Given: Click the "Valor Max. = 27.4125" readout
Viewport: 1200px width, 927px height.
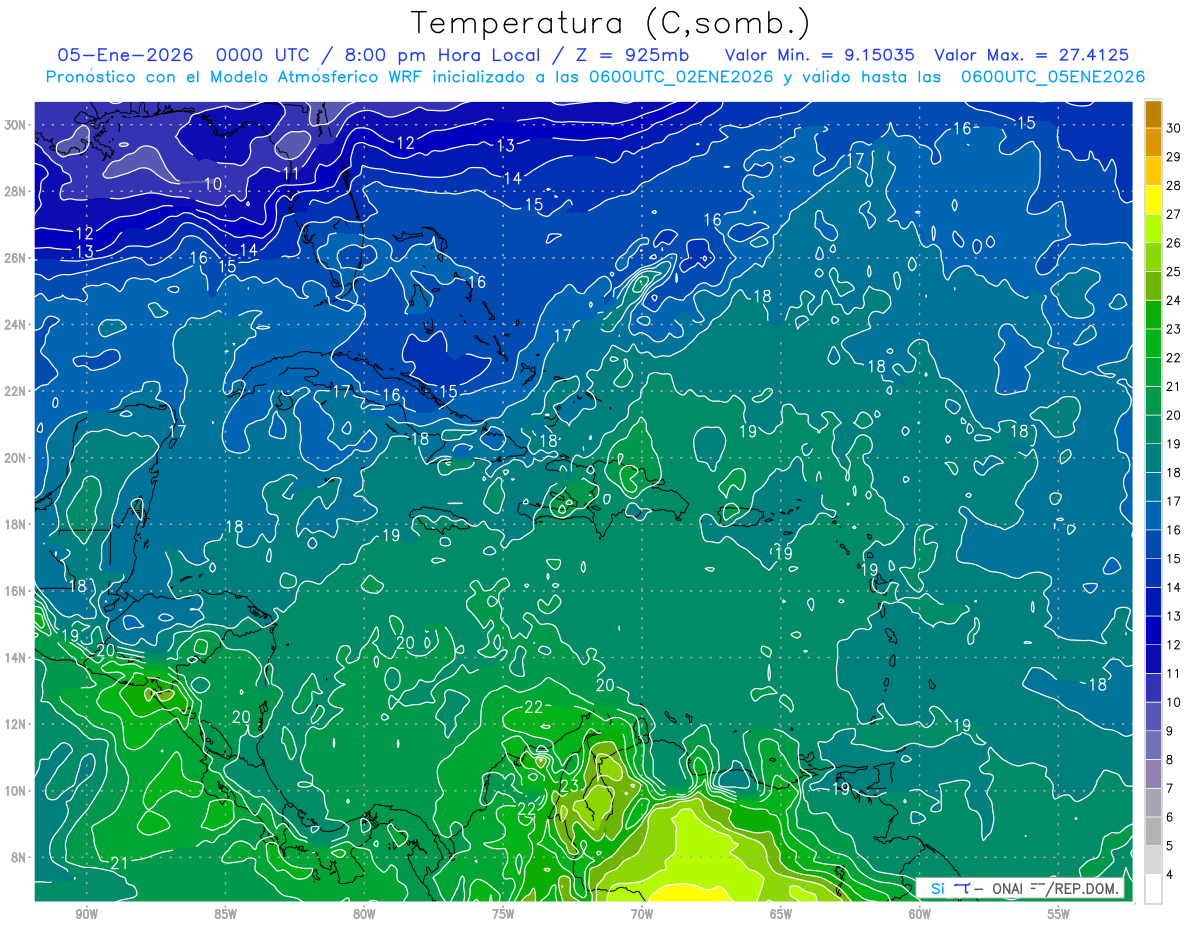Looking at the screenshot, I should pyautogui.click(x=1032, y=56).
